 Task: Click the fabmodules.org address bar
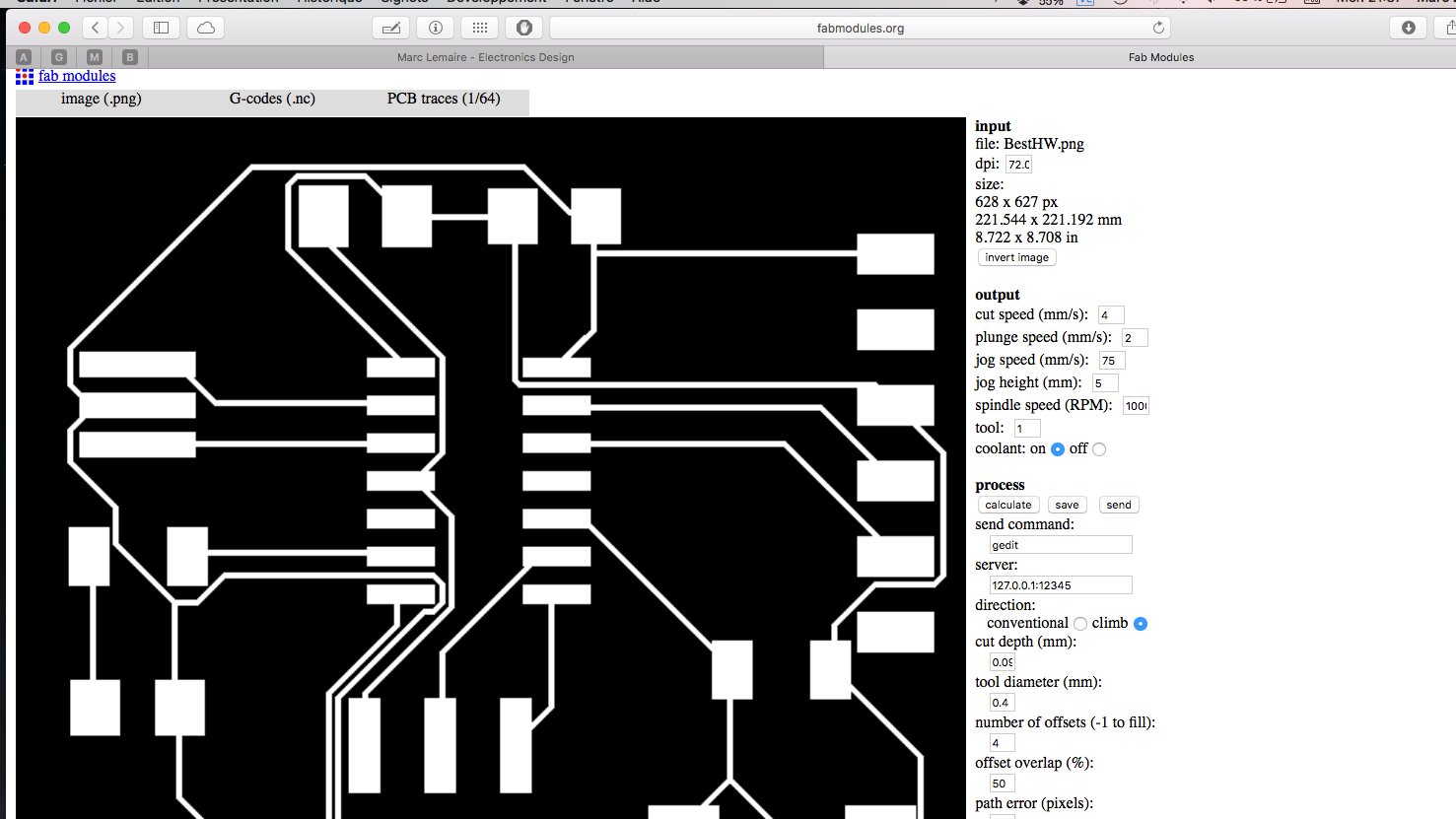point(861,28)
